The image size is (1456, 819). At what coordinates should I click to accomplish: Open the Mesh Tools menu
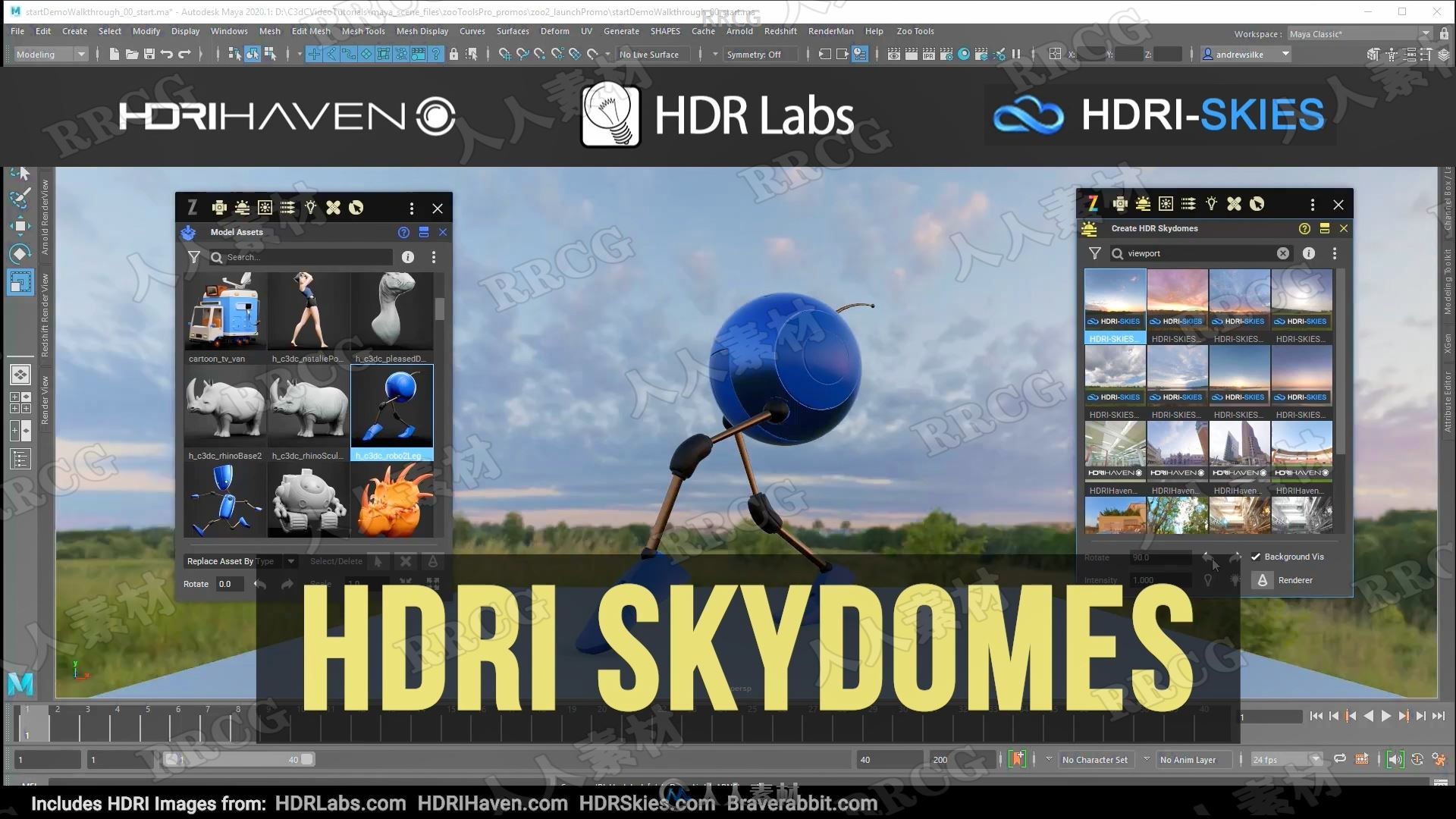coord(363,31)
